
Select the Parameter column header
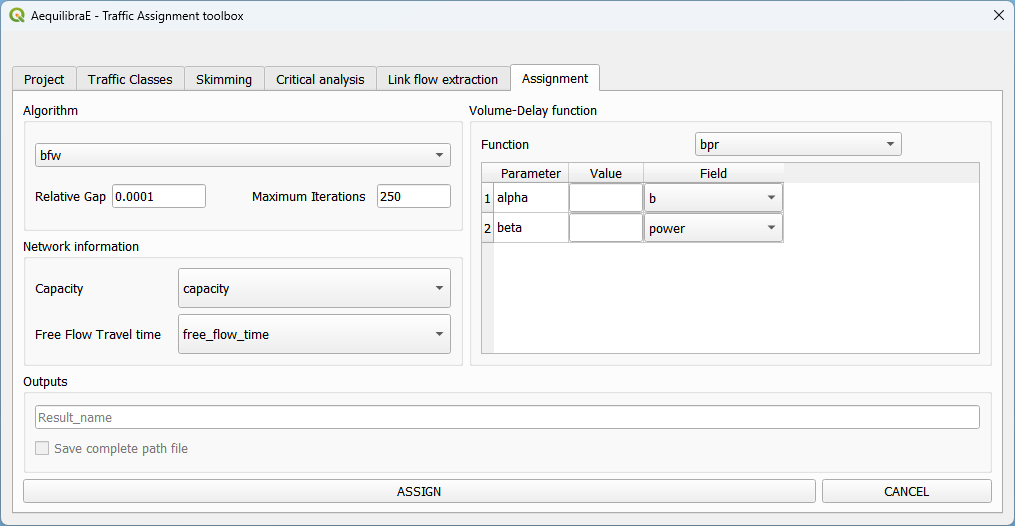(x=531, y=173)
